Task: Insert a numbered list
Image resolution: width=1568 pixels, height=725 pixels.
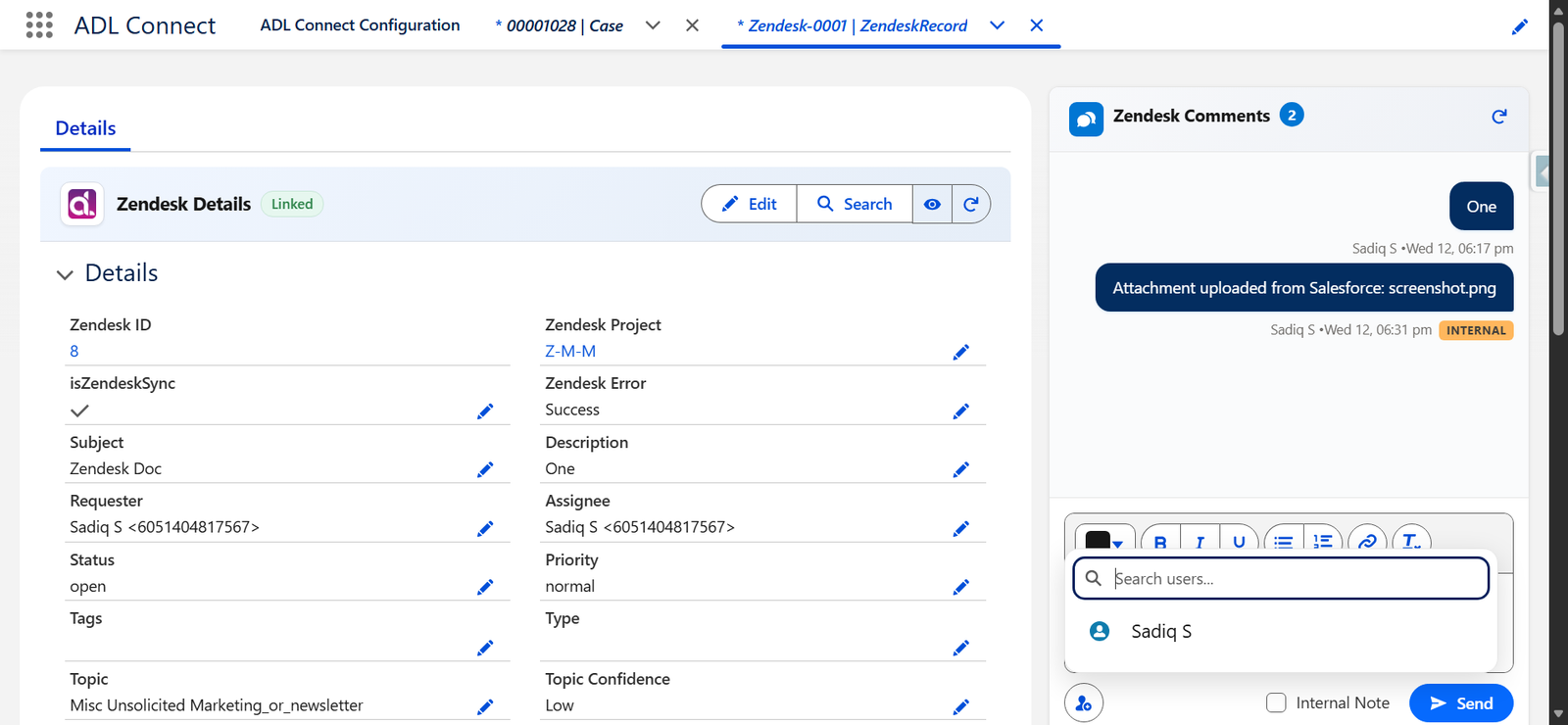Action: click(x=1323, y=540)
